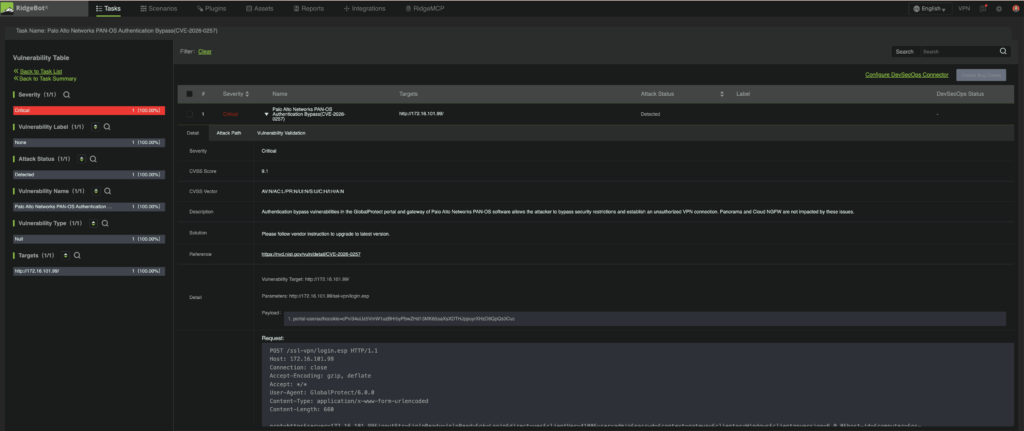Focus the Search input field
The height and width of the screenshot is (431, 1024).
pos(957,52)
